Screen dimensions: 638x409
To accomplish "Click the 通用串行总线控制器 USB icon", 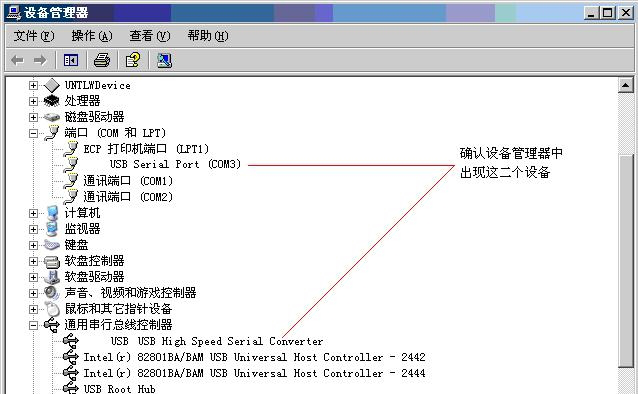I will coord(52,325).
